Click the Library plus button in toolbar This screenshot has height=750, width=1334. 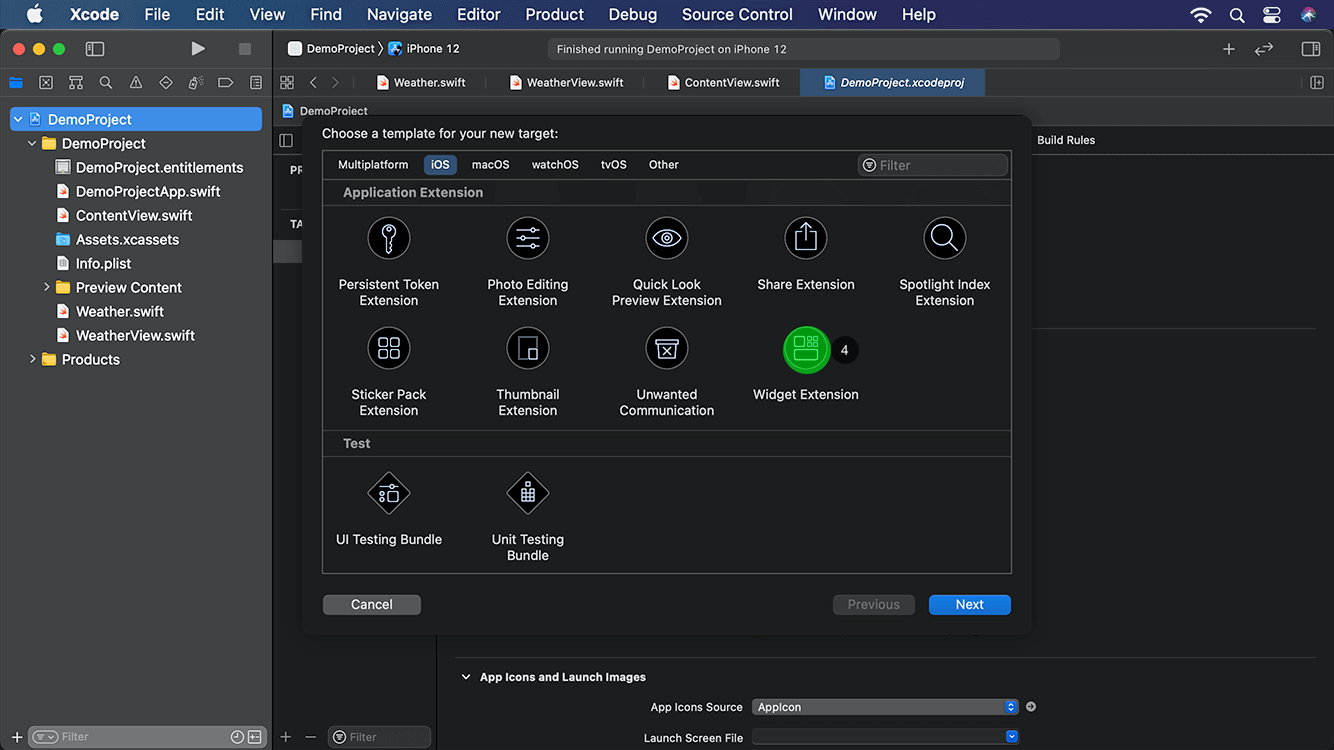[1229, 49]
